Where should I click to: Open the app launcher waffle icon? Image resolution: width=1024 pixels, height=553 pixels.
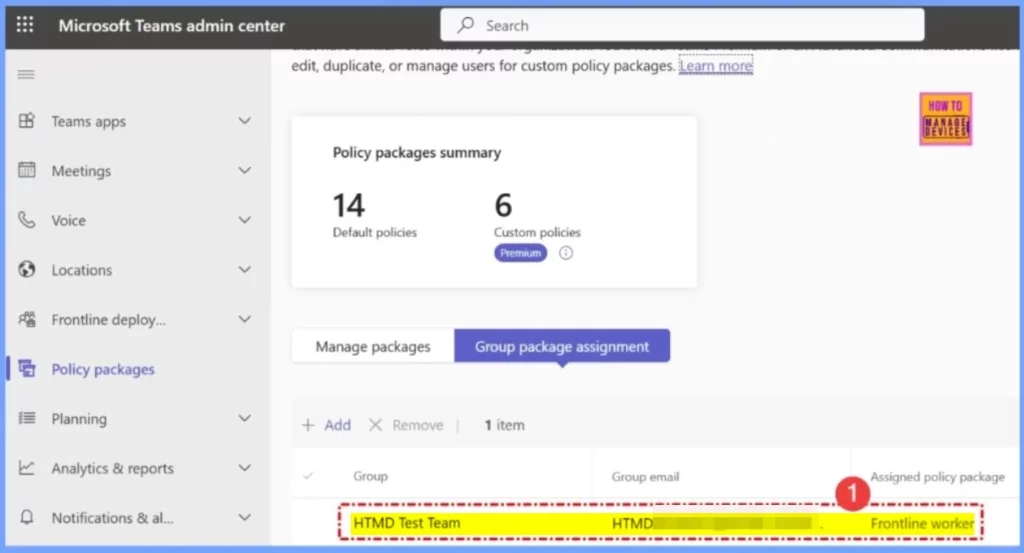point(25,25)
